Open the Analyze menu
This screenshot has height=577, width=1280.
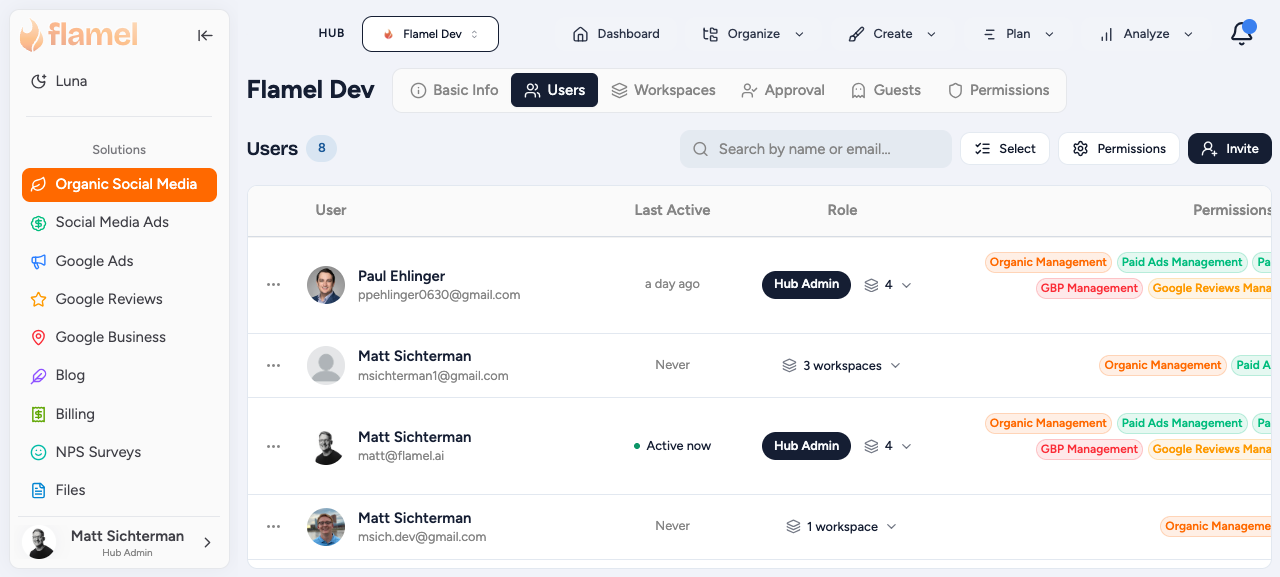[x=1146, y=34]
